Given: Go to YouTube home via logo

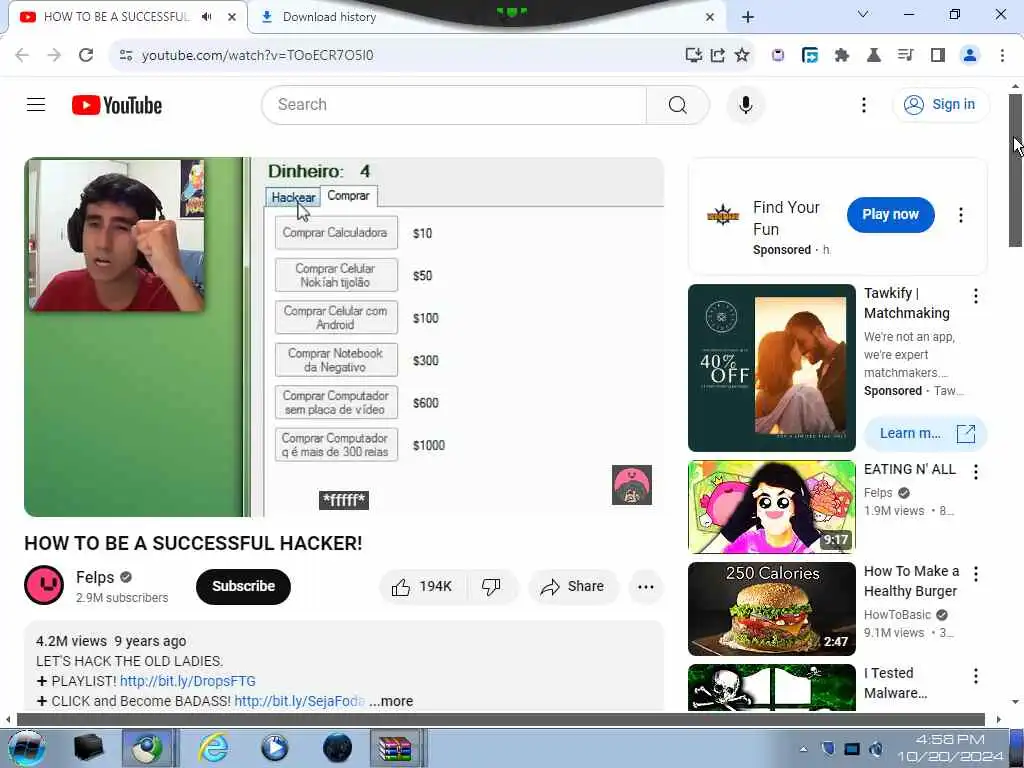Looking at the screenshot, I should click(x=117, y=105).
